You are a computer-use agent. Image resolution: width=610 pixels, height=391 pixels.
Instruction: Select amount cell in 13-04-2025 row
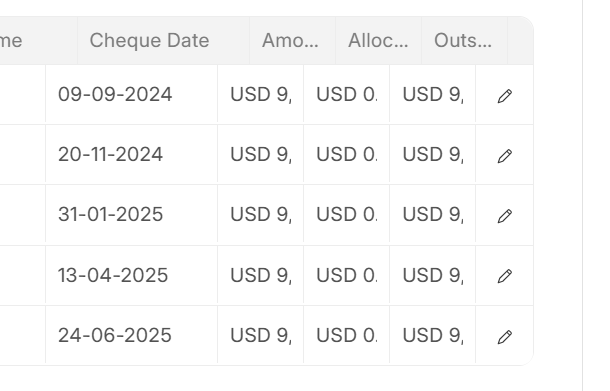[261, 275]
